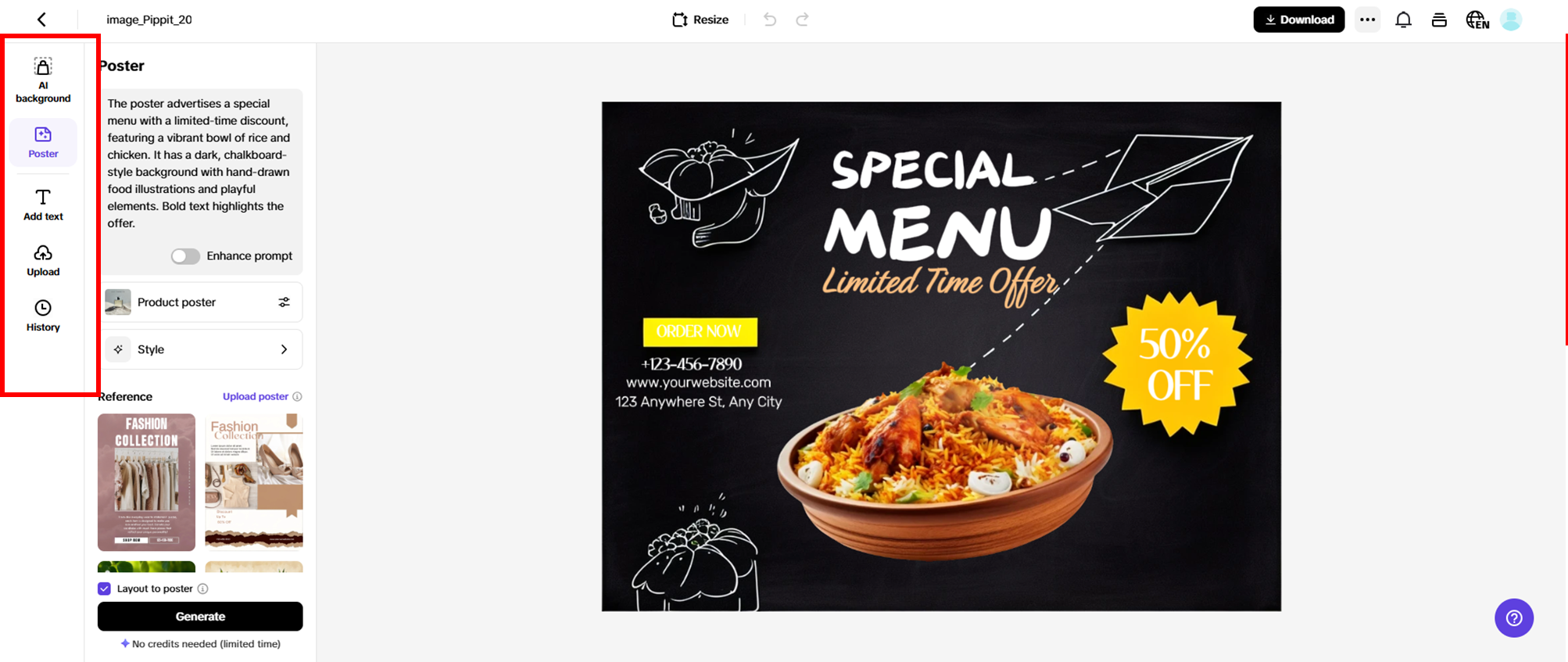Show the History panel
This screenshot has height=662, width=1568.
[43, 316]
